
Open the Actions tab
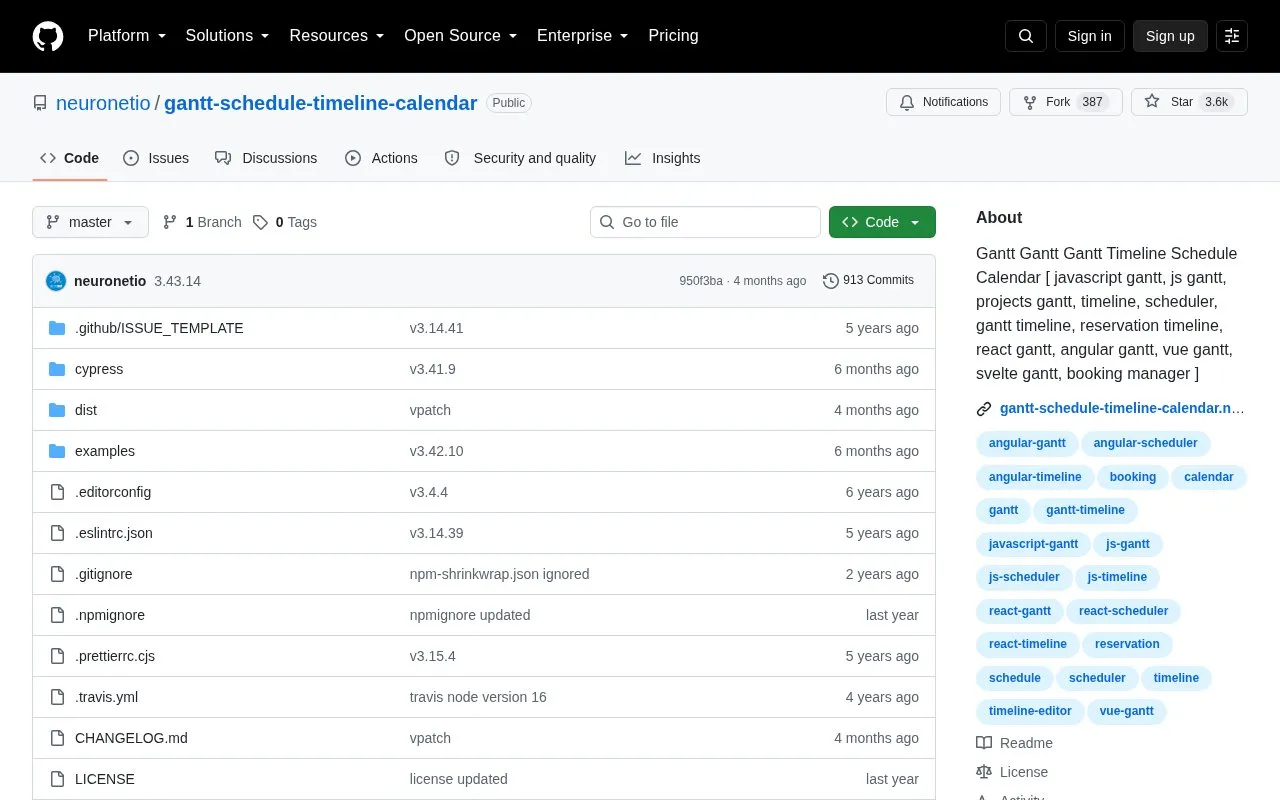click(381, 158)
